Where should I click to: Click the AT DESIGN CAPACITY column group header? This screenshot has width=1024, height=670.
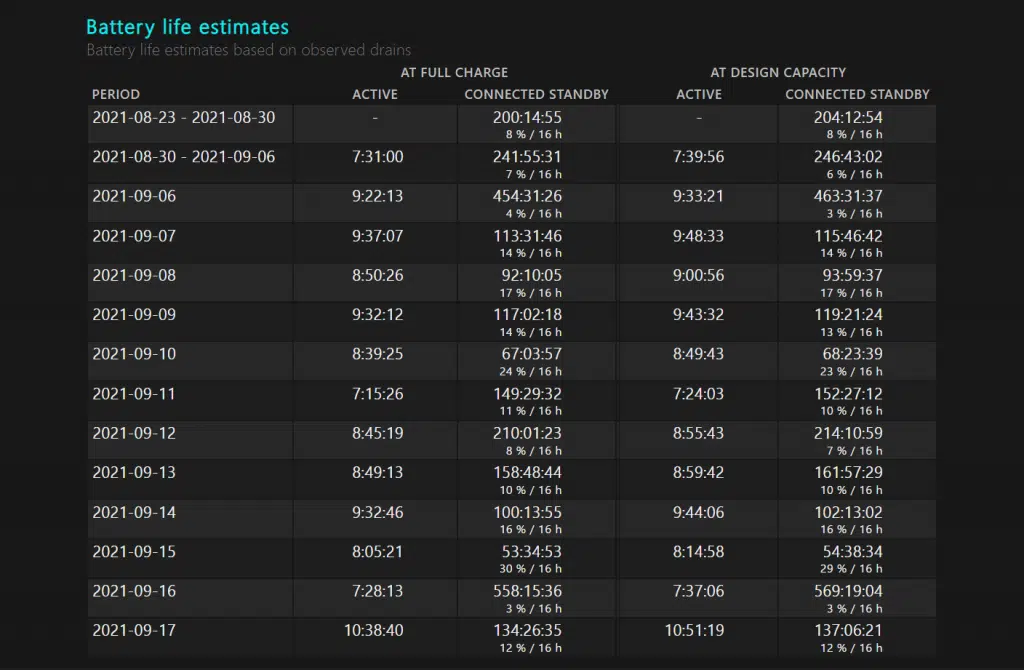778,72
